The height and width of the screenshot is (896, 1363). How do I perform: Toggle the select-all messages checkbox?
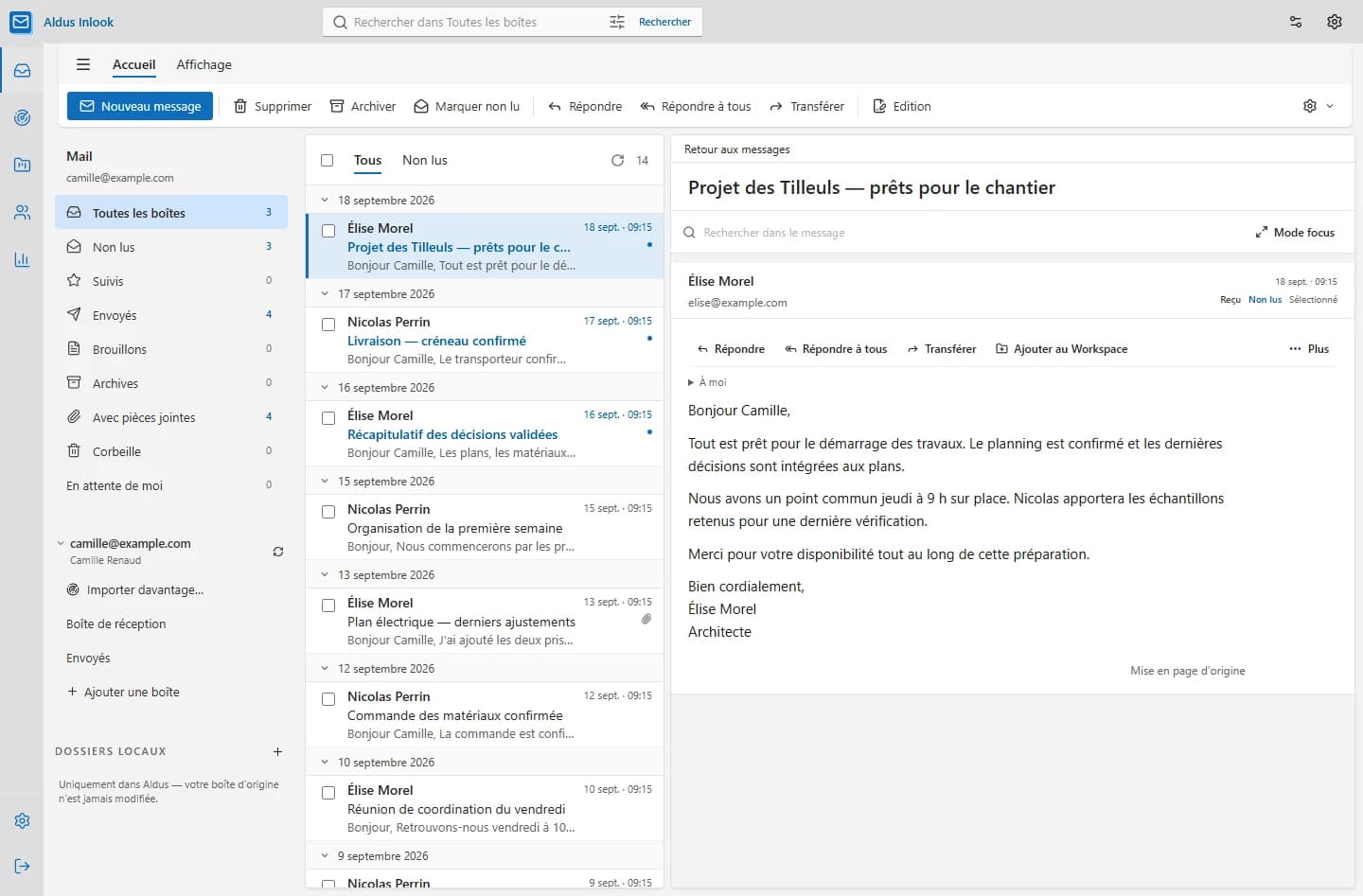coord(327,161)
